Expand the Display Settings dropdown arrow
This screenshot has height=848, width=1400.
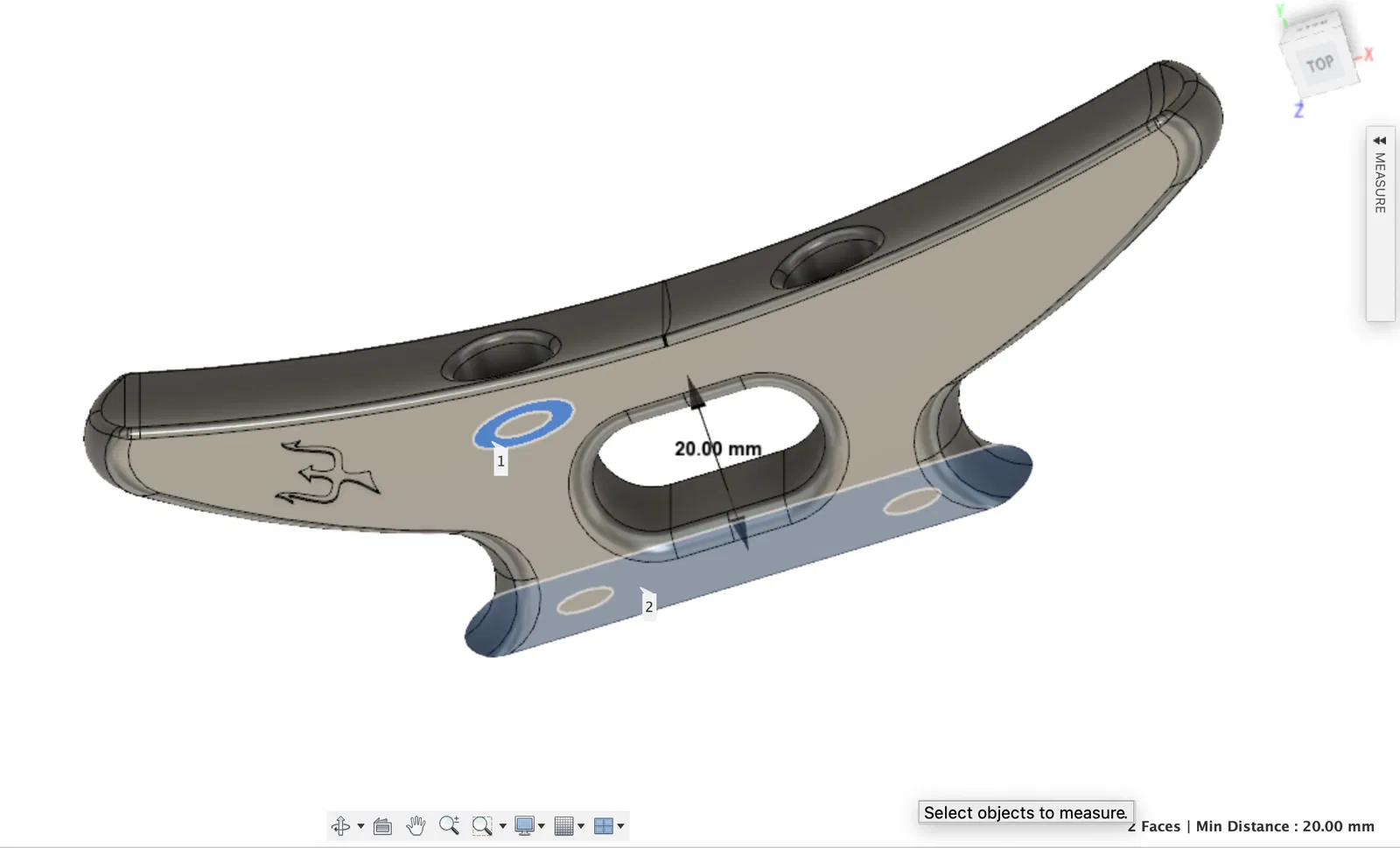(x=542, y=825)
